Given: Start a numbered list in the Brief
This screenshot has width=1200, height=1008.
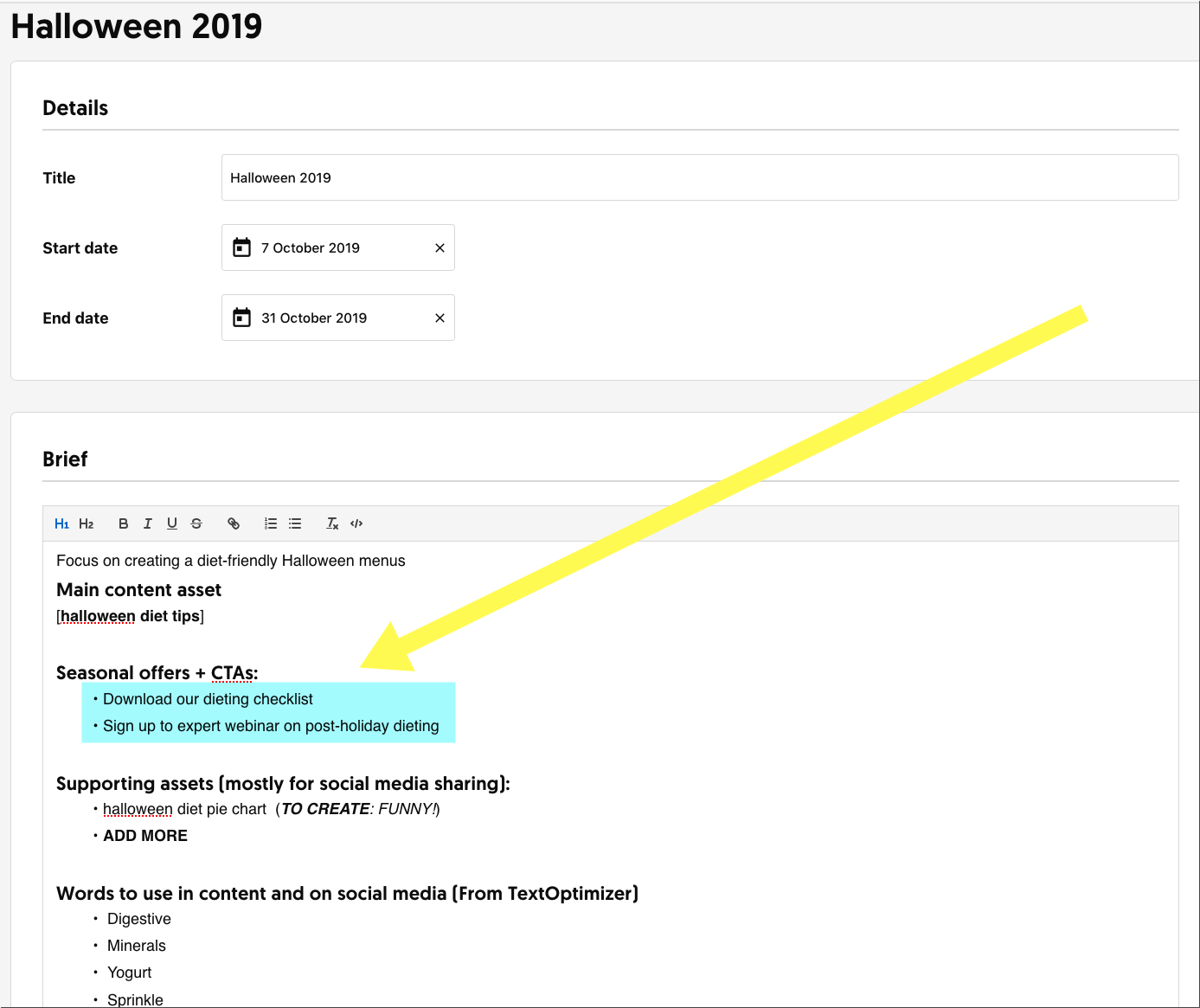Looking at the screenshot, I should pyautogui.click(x=271, y=523).
